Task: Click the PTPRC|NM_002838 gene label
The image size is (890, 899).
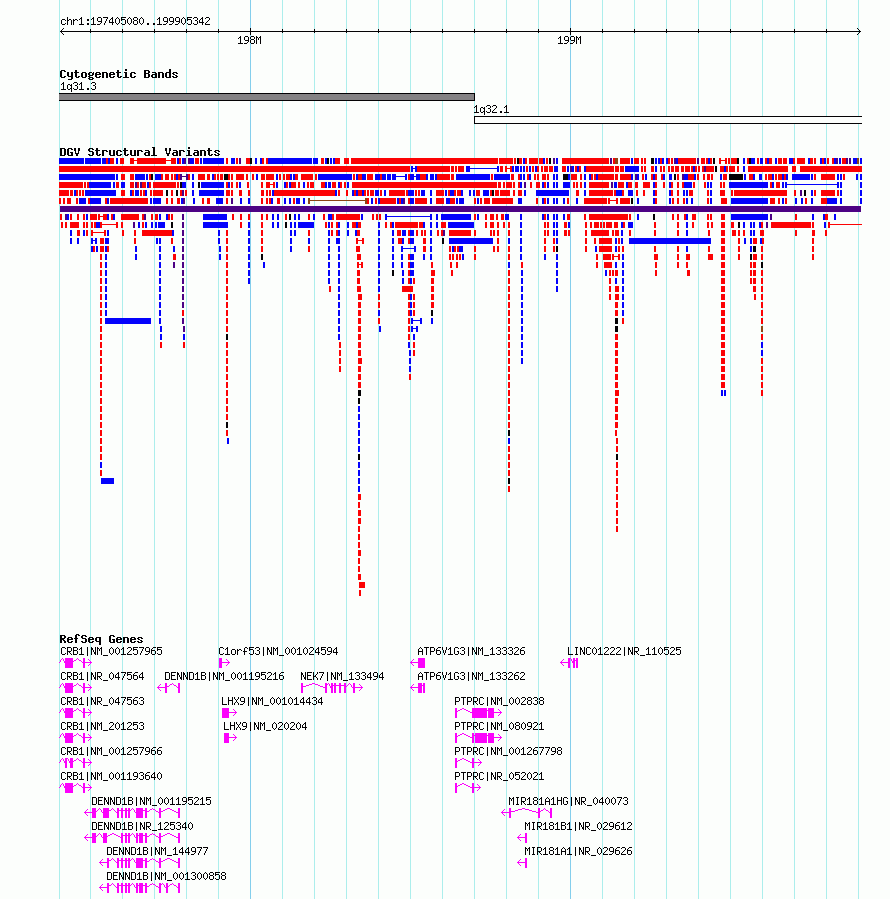Action: (x=499, y=701)
